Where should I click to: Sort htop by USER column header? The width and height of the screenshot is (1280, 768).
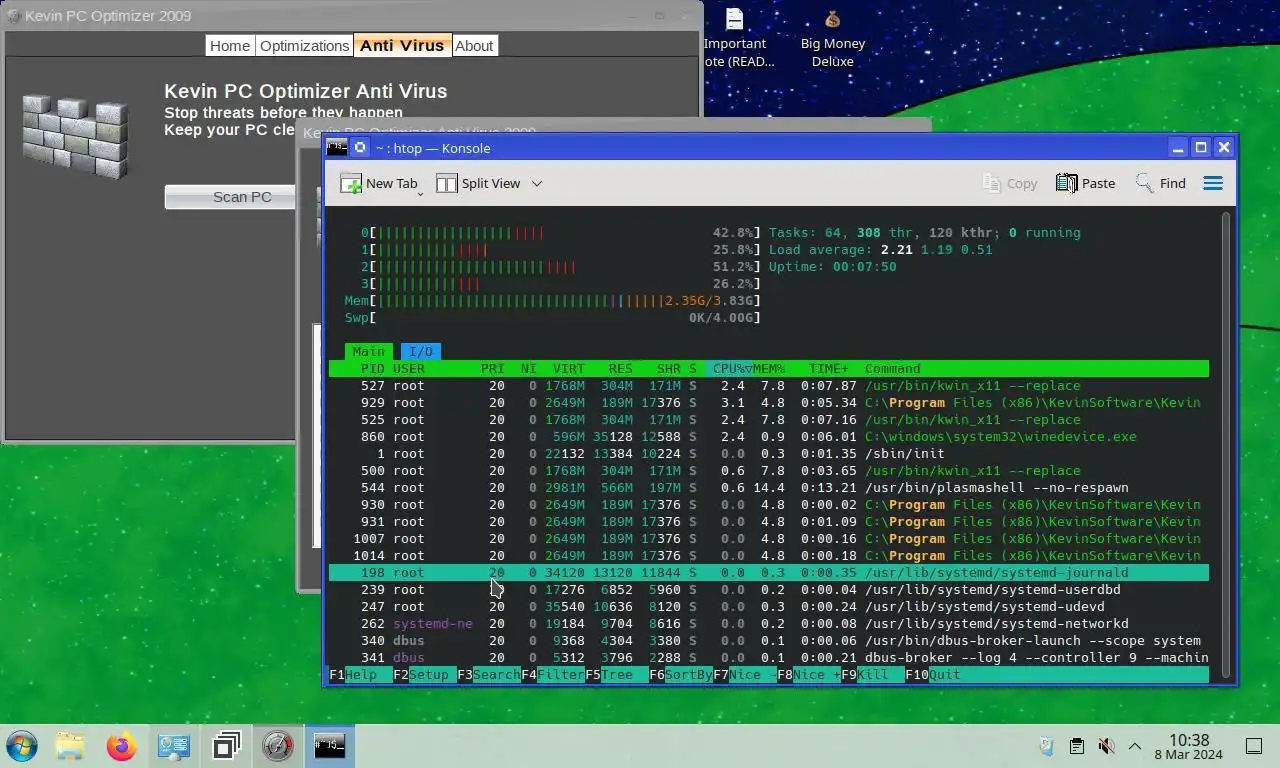click(x=409, y=368)
